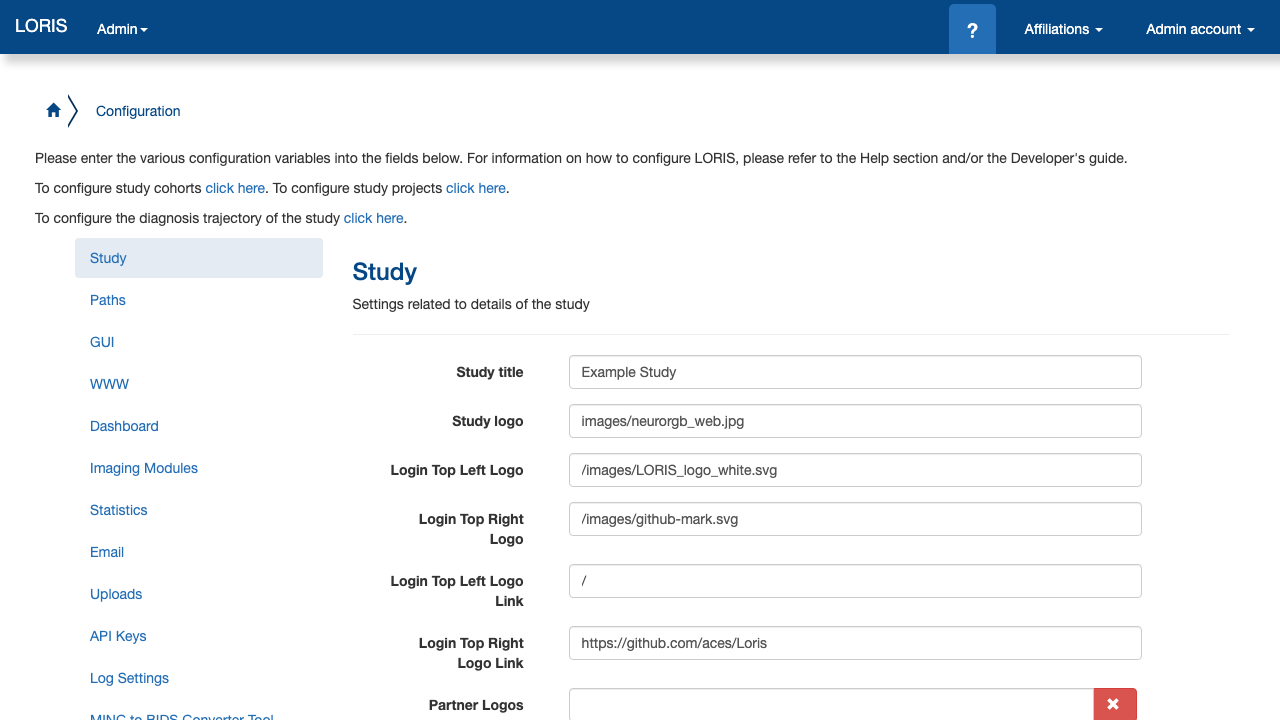1280x720 pixels.
Task: Switch to the GUI settings tab
Action: point(199,342)
